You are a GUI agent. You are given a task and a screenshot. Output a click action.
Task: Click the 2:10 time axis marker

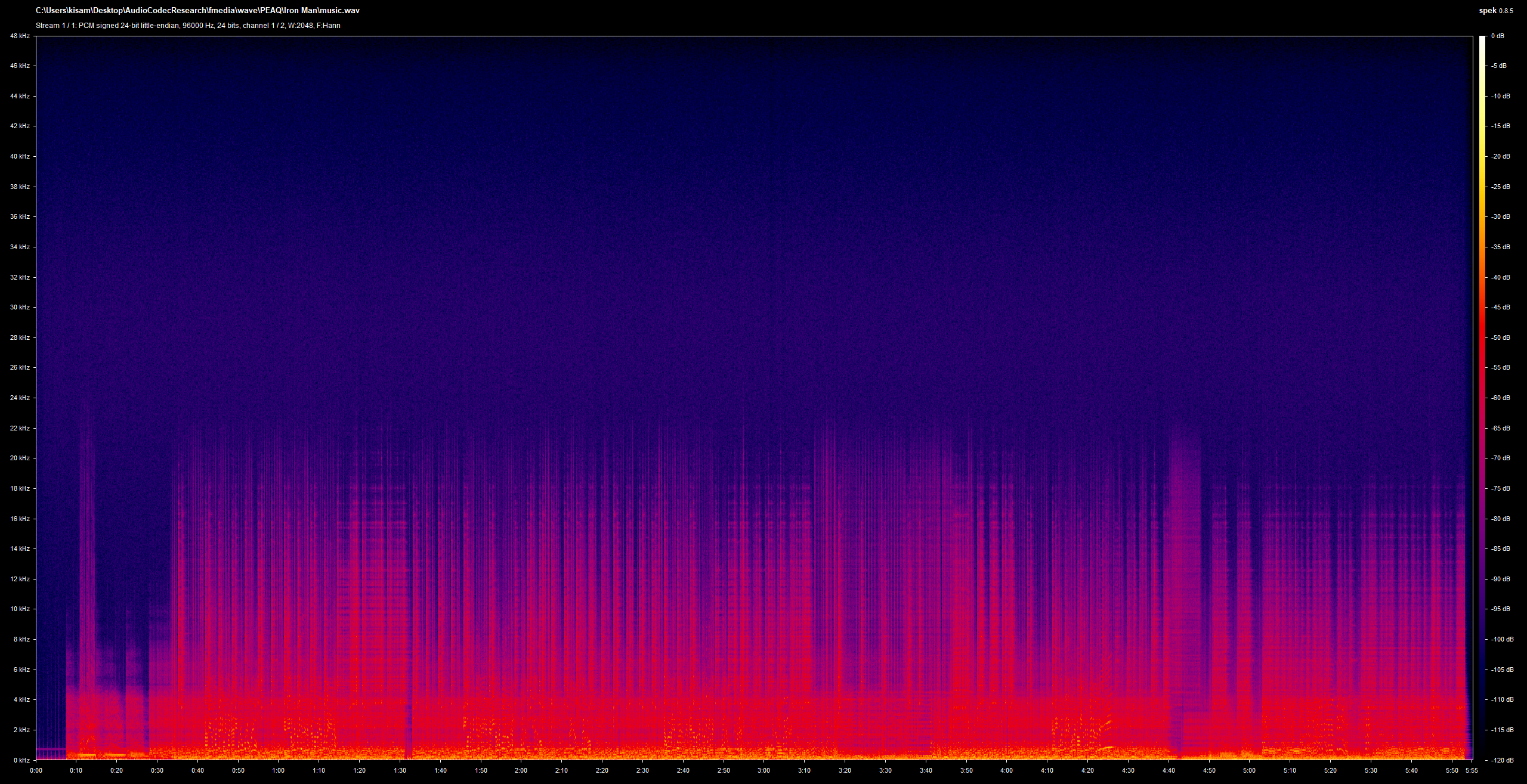click(x=561, y=770)
